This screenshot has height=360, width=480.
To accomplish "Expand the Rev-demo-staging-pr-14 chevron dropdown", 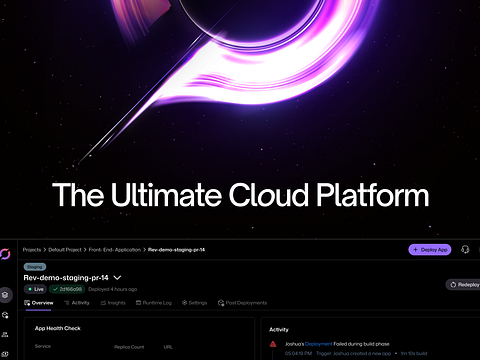I will coord(117,277).
